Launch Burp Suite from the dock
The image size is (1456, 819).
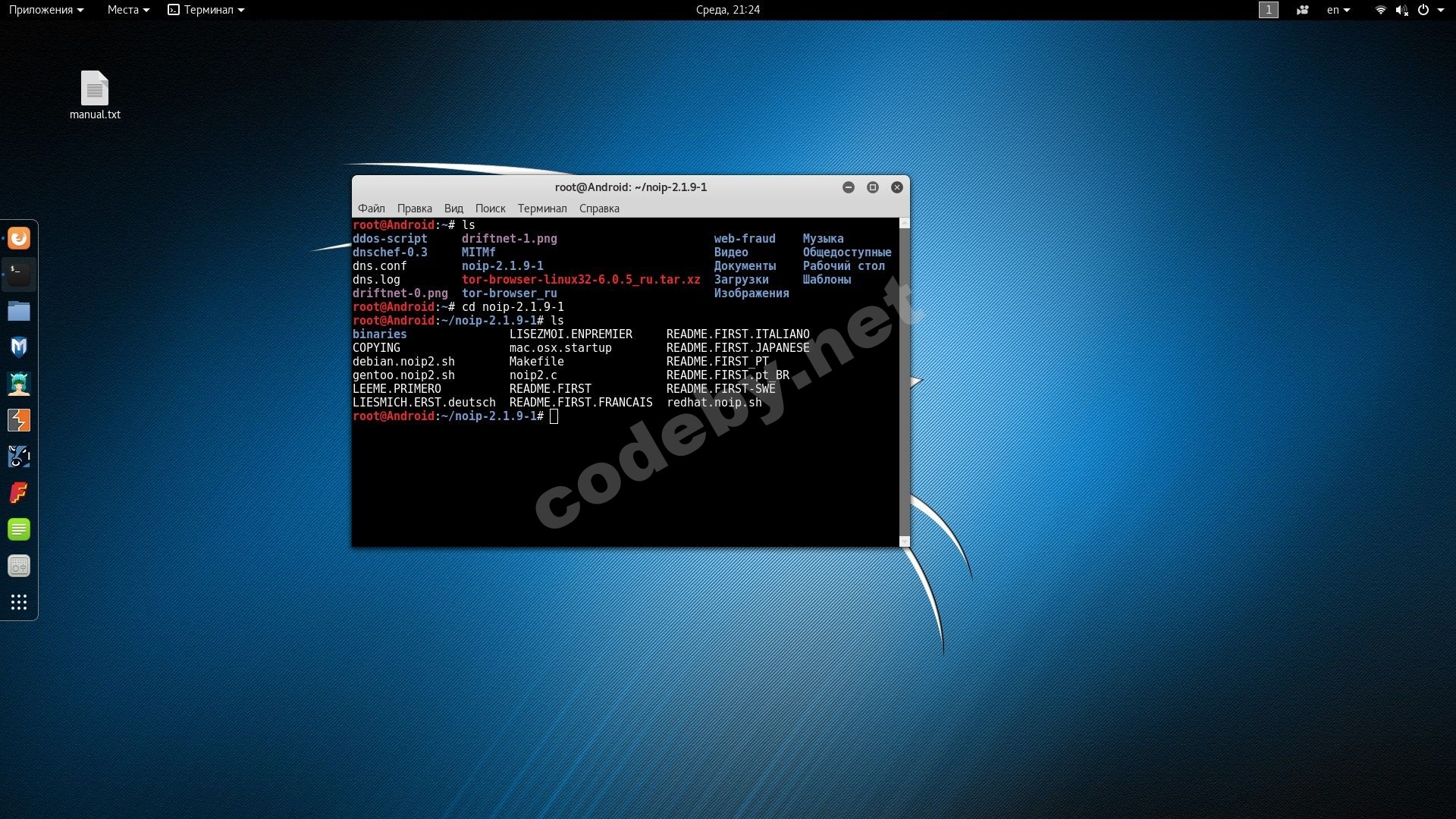point(19,420)
